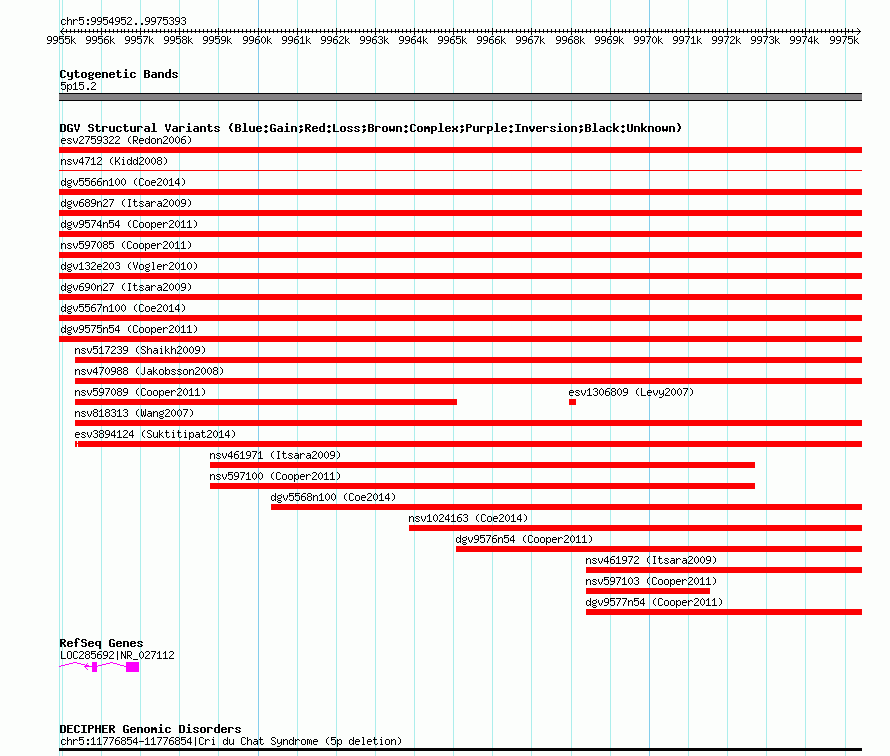Open variant dgv5566n100 (Coe2014)
This screenshot has height=756, width=890.
(x=123, y=182)
